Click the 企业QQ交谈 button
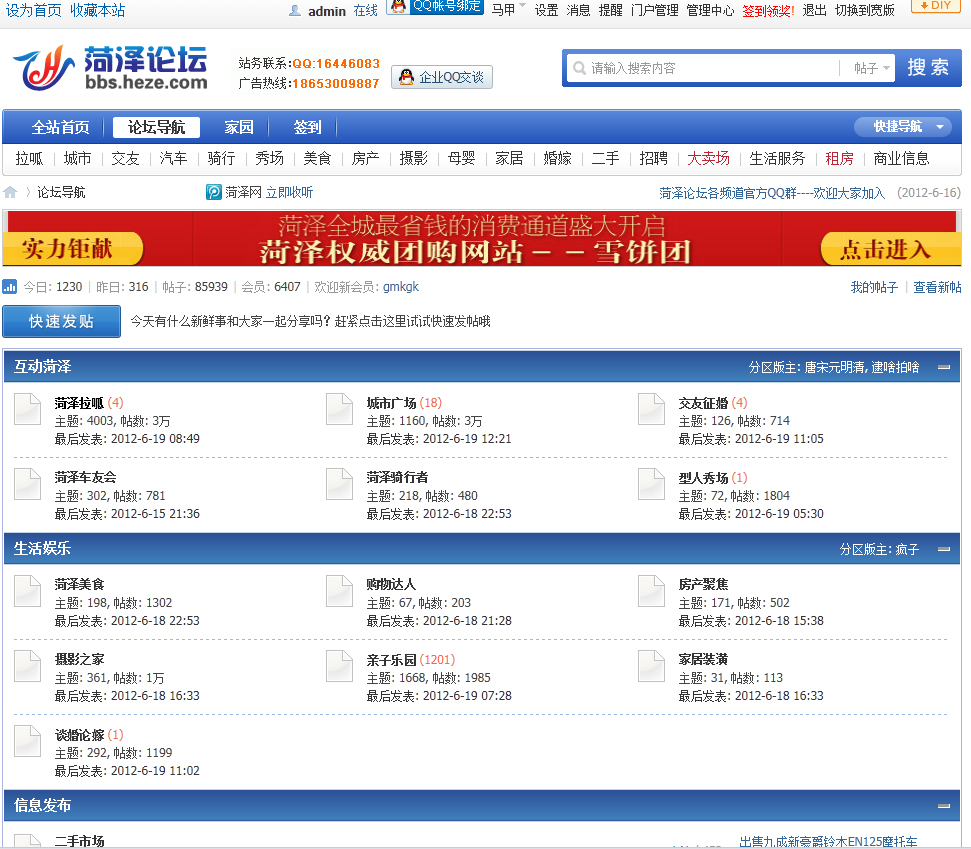 (442, 77)
